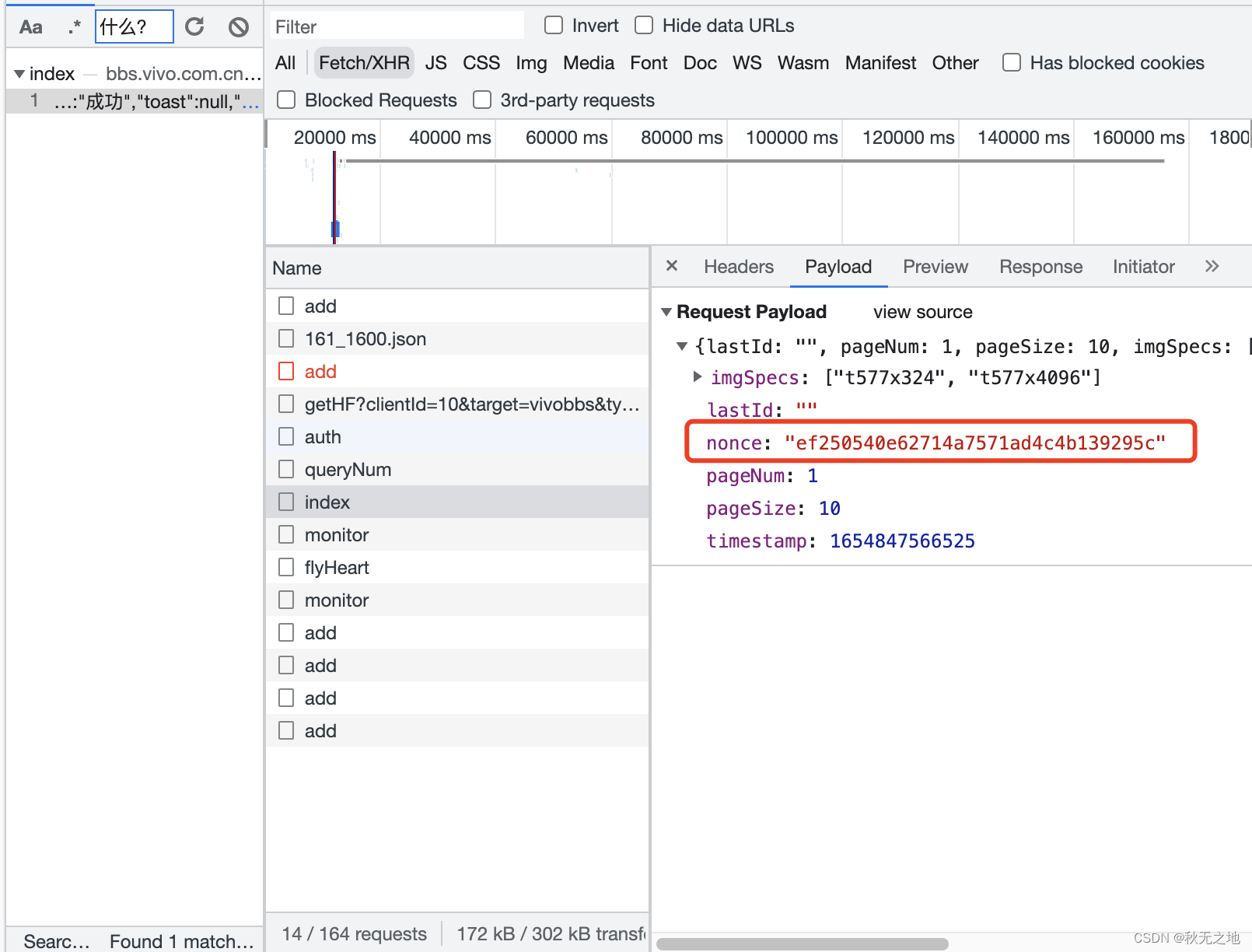
Task: Close the request details pane
Action: pyautogui.click(x=672, y=266)
